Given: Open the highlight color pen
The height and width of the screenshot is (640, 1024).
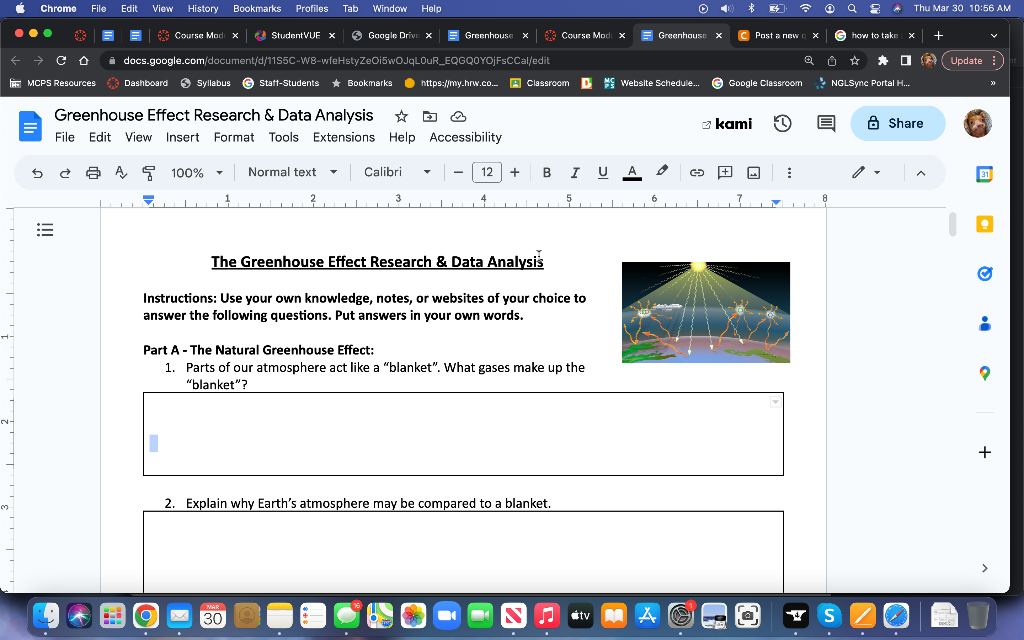Looking at the screenshot, I should tap(662, 171).
